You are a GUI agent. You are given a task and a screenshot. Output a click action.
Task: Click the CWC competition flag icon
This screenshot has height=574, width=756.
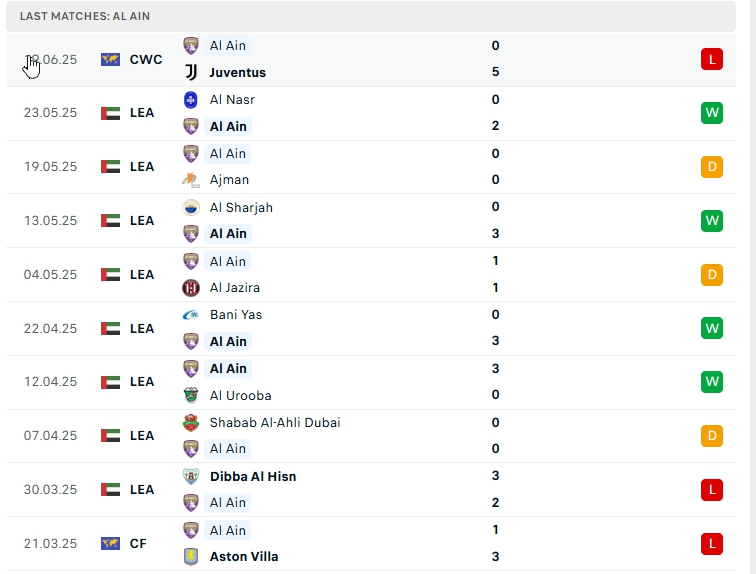click(x=111, y=59)
